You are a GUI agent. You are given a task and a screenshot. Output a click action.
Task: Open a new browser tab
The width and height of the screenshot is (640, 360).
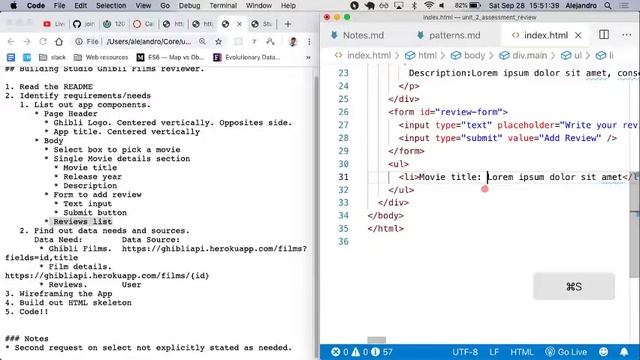pos(288,24)
